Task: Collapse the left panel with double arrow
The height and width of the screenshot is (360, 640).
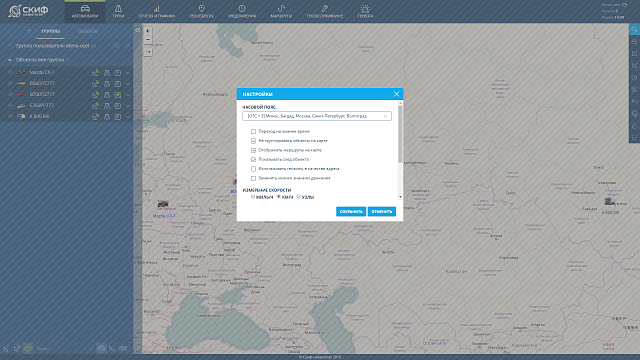Action: 138,30
